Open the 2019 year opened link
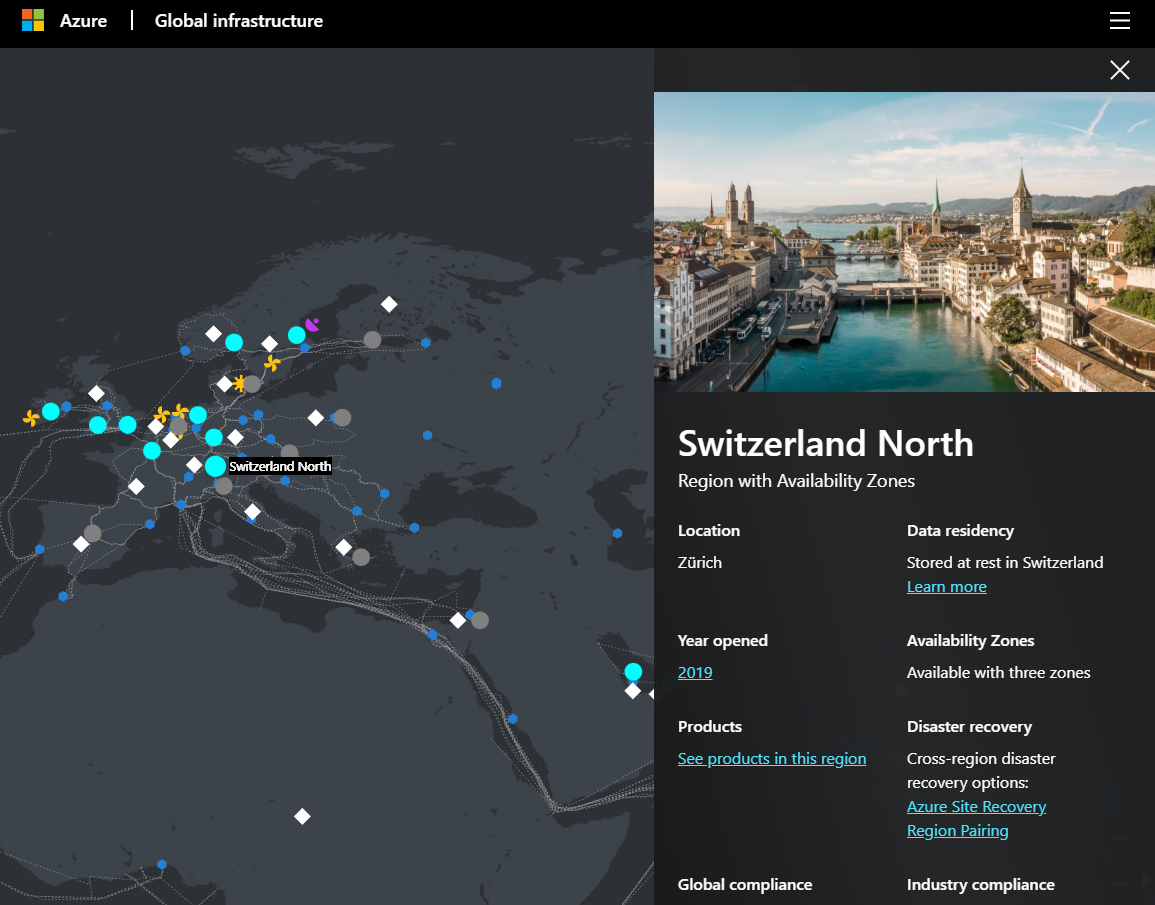 coord(695,672)
